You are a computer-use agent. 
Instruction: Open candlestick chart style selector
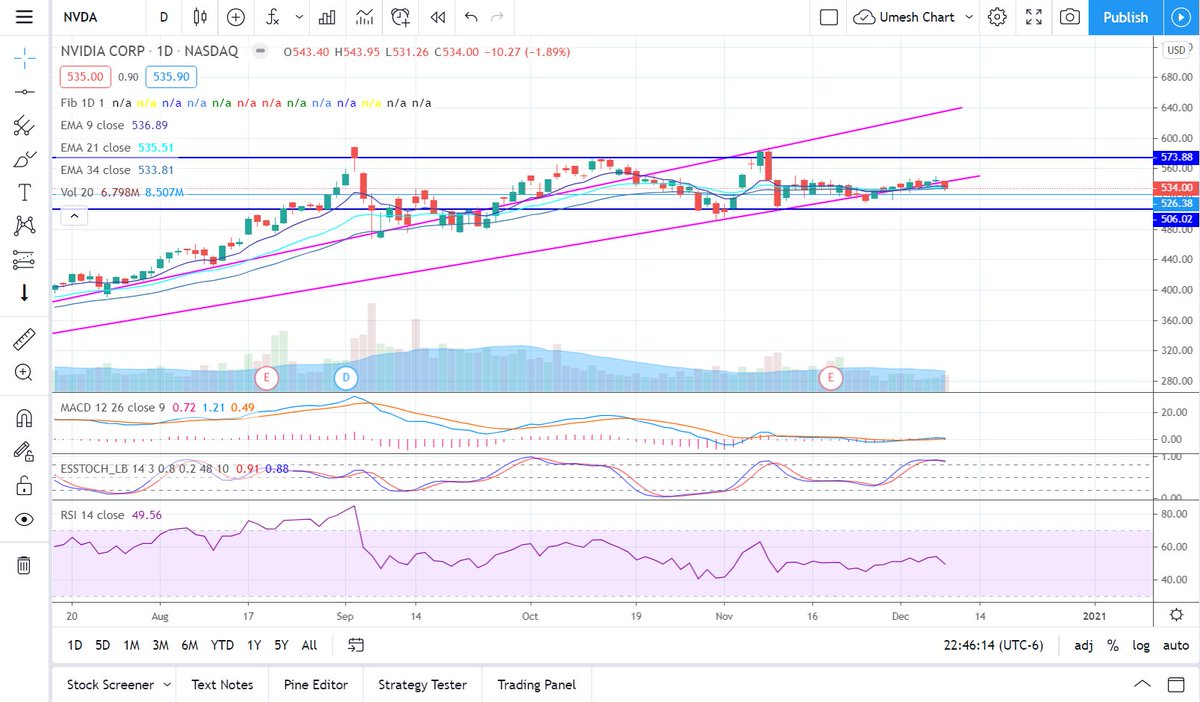coord(201,17)
